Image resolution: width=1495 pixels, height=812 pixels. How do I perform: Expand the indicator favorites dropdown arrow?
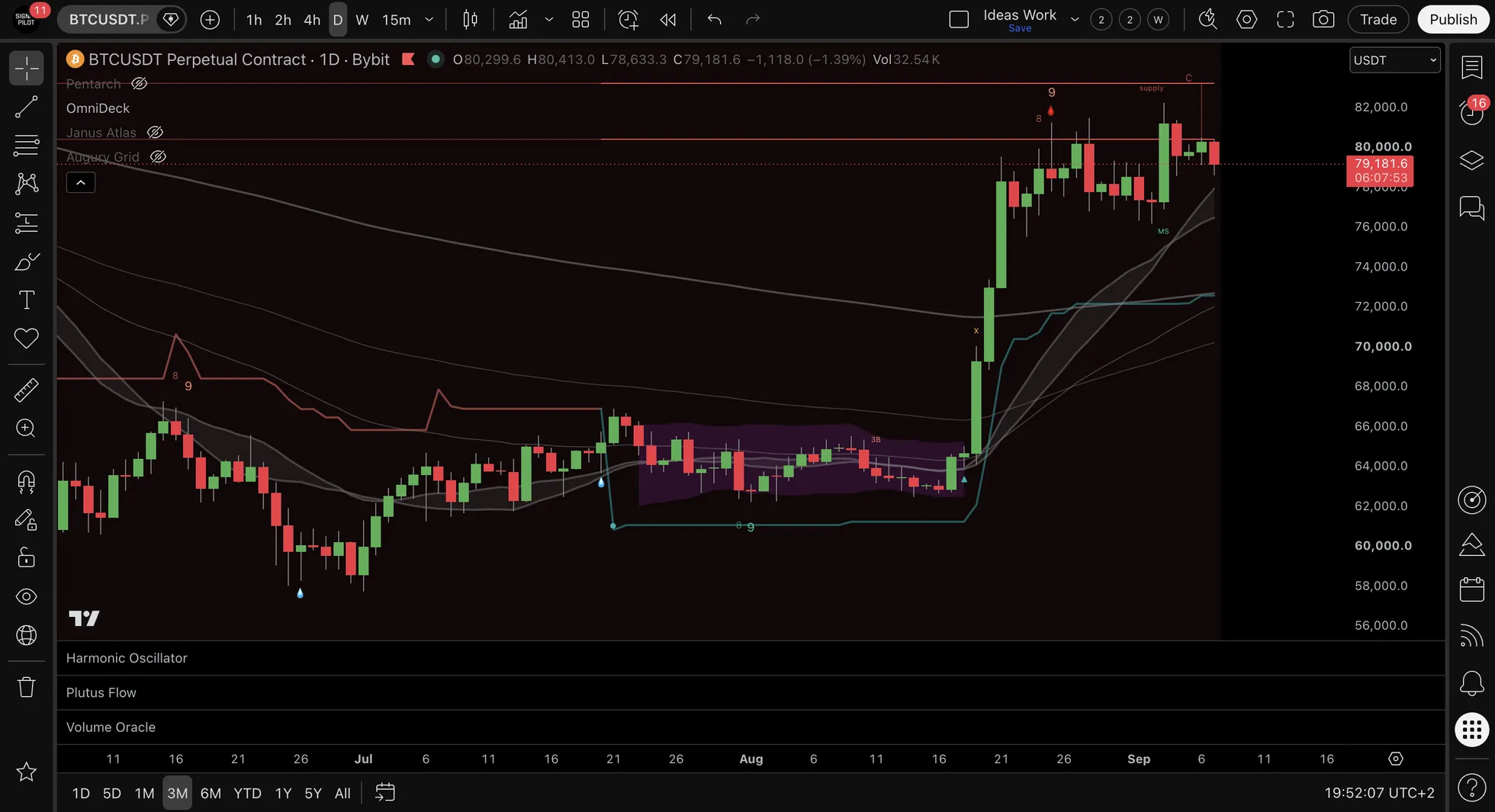coord(548,20)
